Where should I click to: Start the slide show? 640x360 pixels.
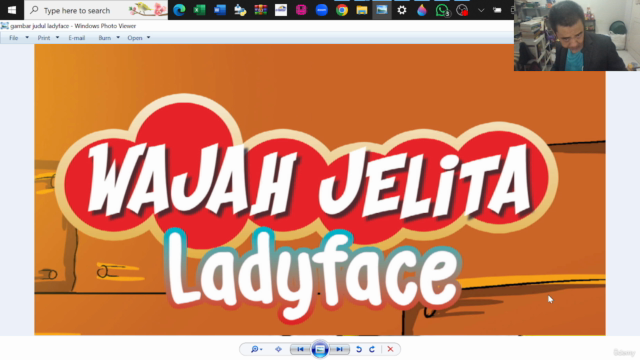(x=320, y=349)
